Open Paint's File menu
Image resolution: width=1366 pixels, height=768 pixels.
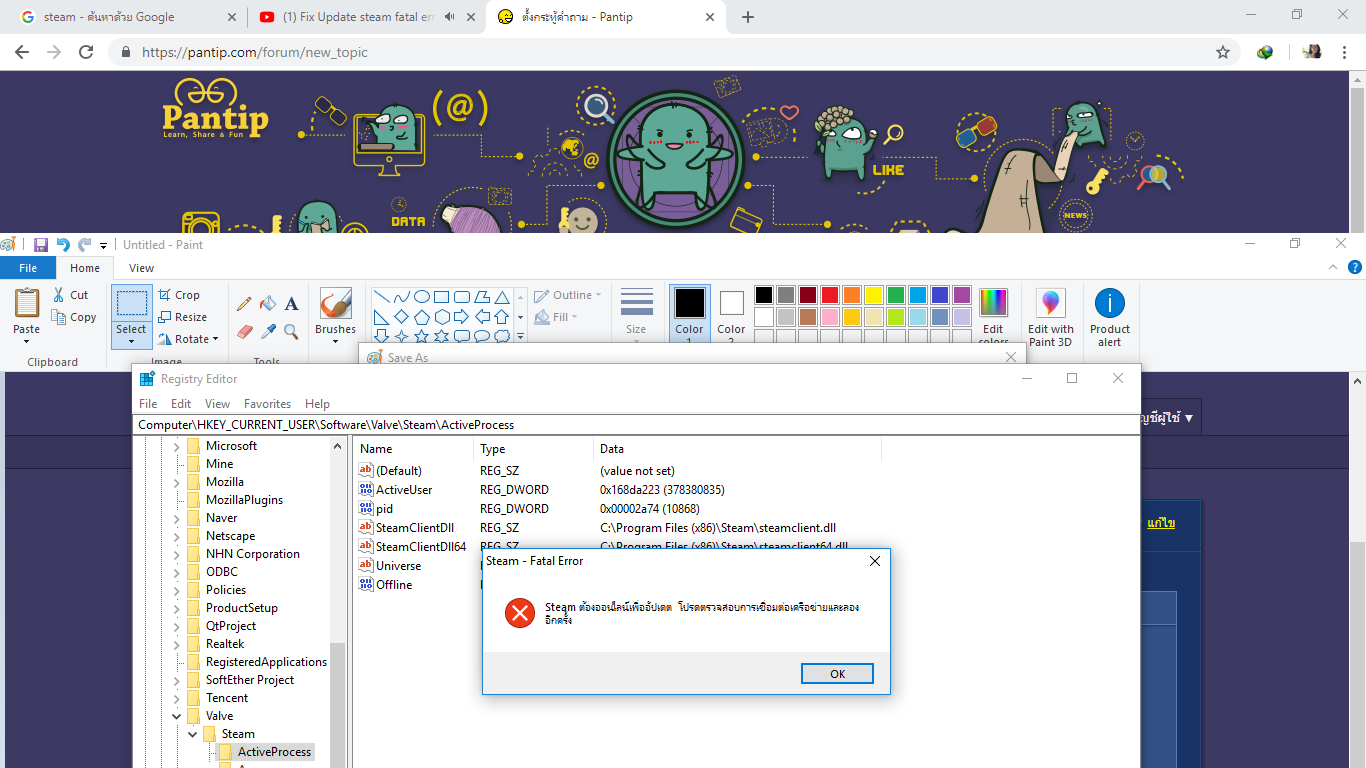pos(28,268)
